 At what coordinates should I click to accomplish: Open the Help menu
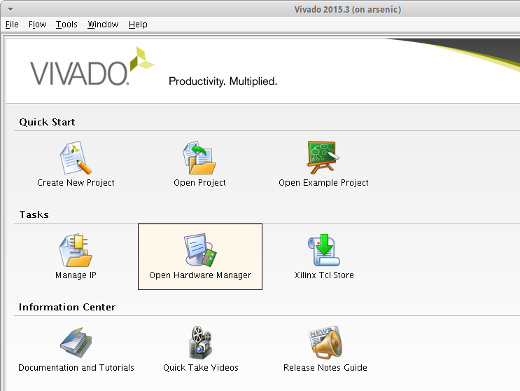point(138,24)
